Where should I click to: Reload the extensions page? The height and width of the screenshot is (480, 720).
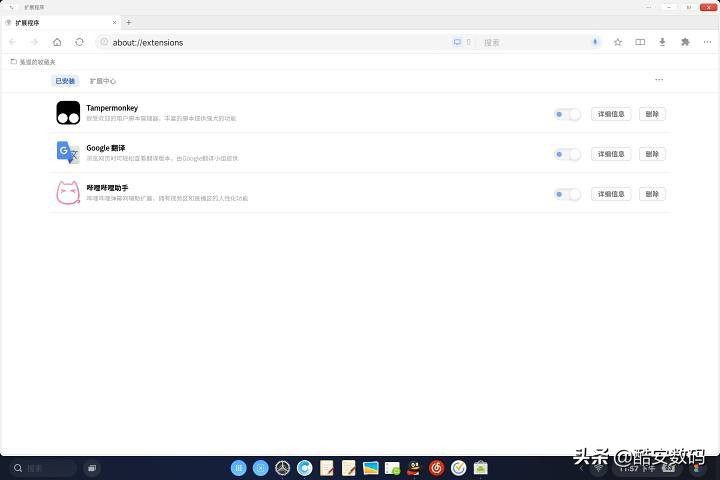pos(80,42)
